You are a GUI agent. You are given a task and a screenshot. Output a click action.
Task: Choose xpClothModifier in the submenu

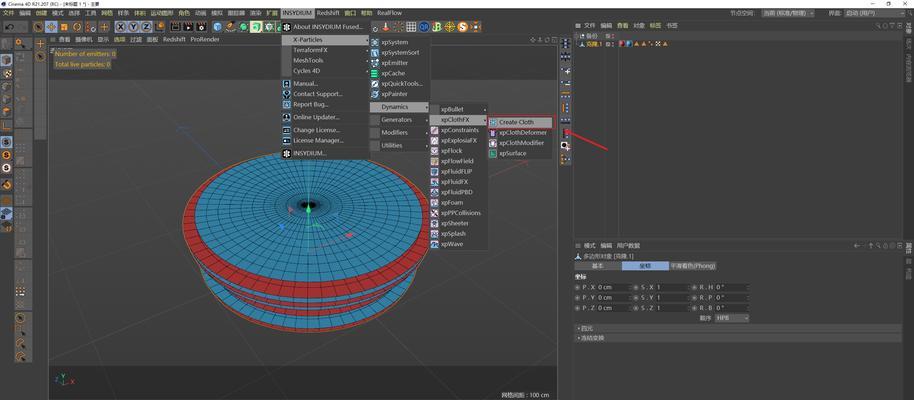tap(520, 143)
